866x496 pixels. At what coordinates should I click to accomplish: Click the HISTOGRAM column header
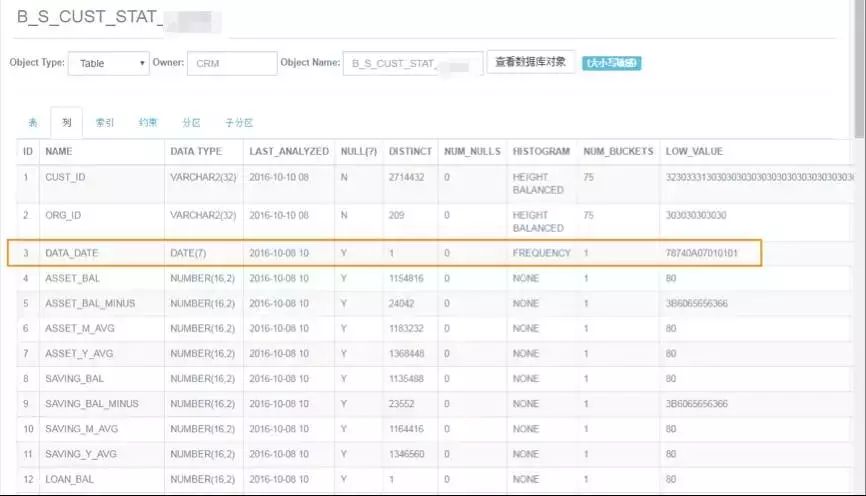click(x=541, y=151)
